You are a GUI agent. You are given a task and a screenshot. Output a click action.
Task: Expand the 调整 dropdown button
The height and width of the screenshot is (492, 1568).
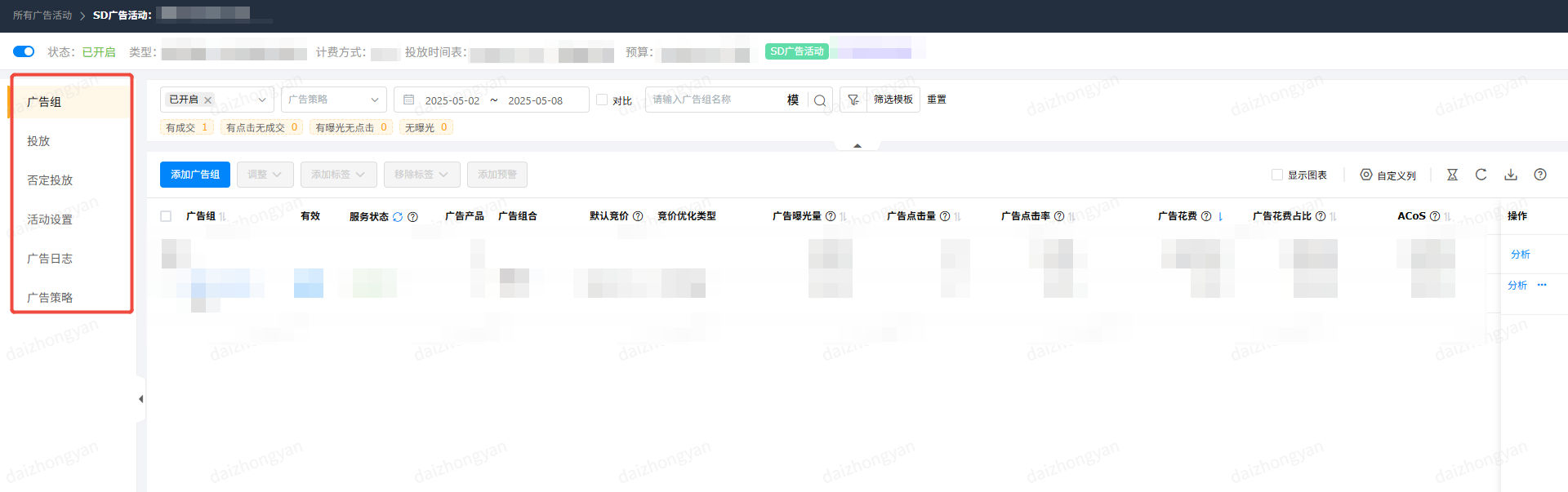[265, 175]
